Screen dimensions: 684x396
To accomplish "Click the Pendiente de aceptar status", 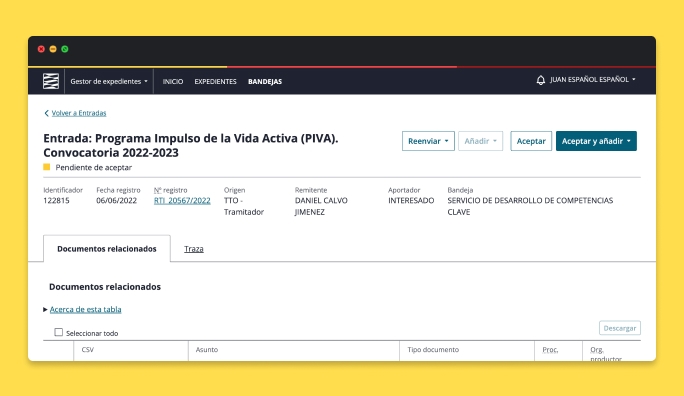I will point(93,167).
